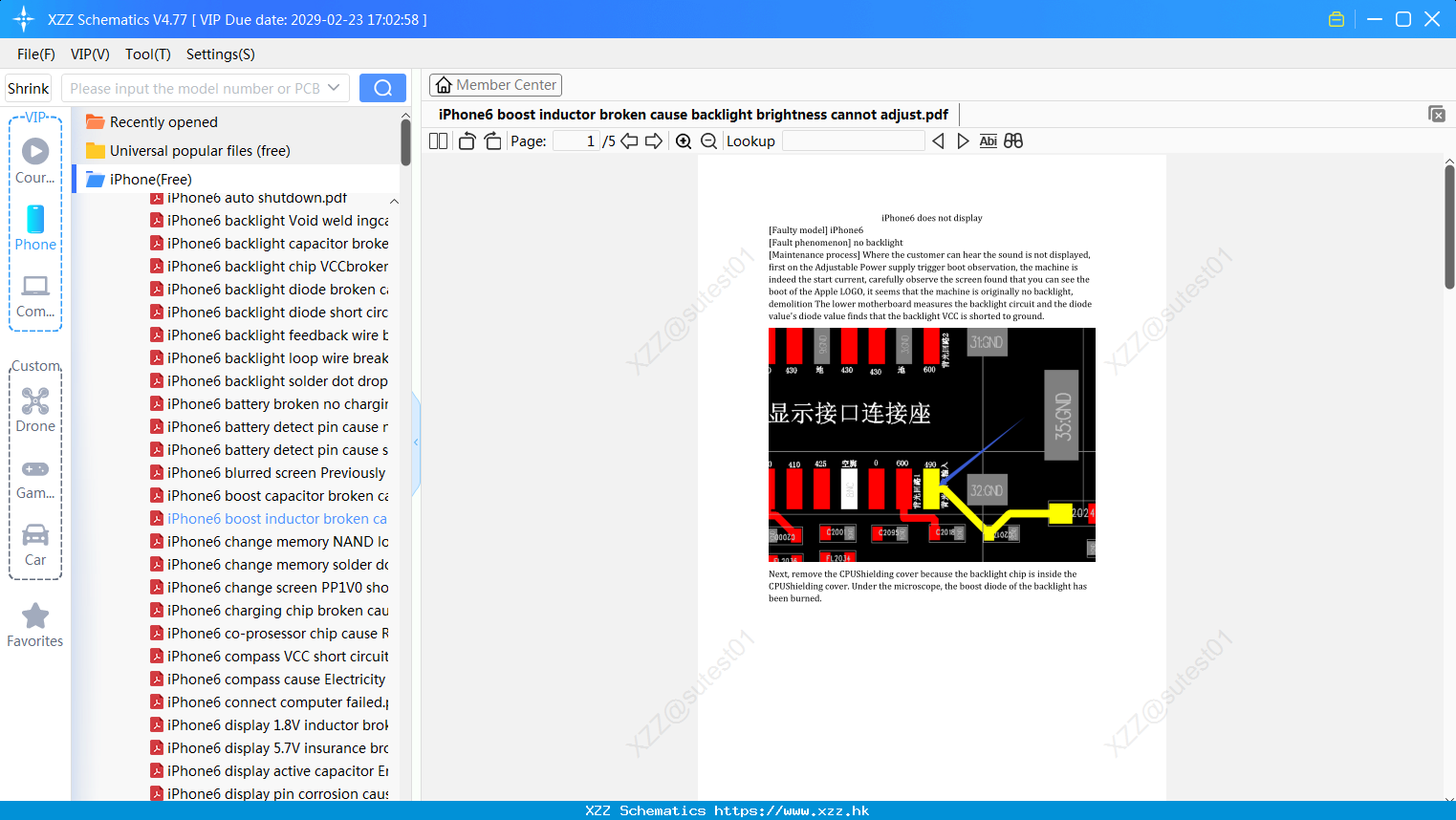Open the model number dropdown arrow
The width and height of the screenshot is (1456, 820).
[334, 88]
